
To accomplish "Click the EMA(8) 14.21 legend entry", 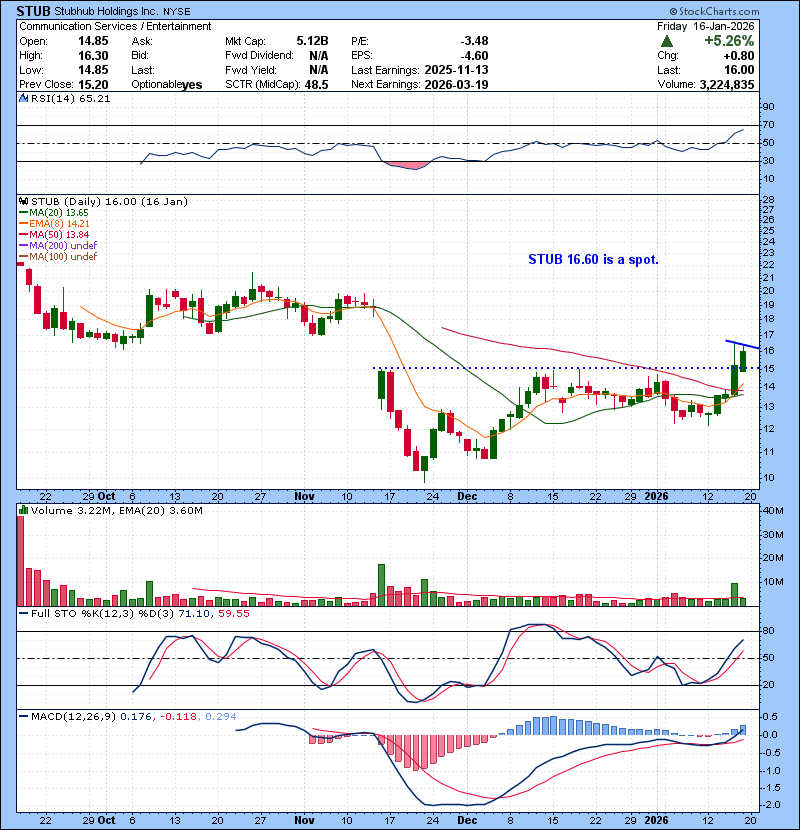I will (x=54, y=223).
